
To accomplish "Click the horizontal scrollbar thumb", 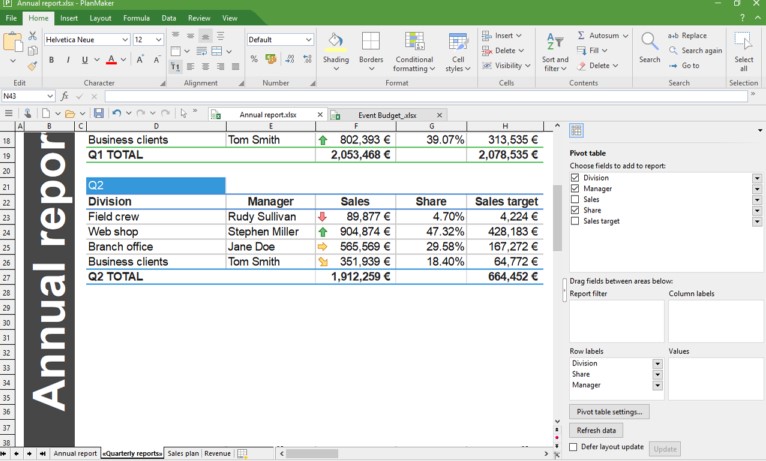I will click(x=312, y=454).
